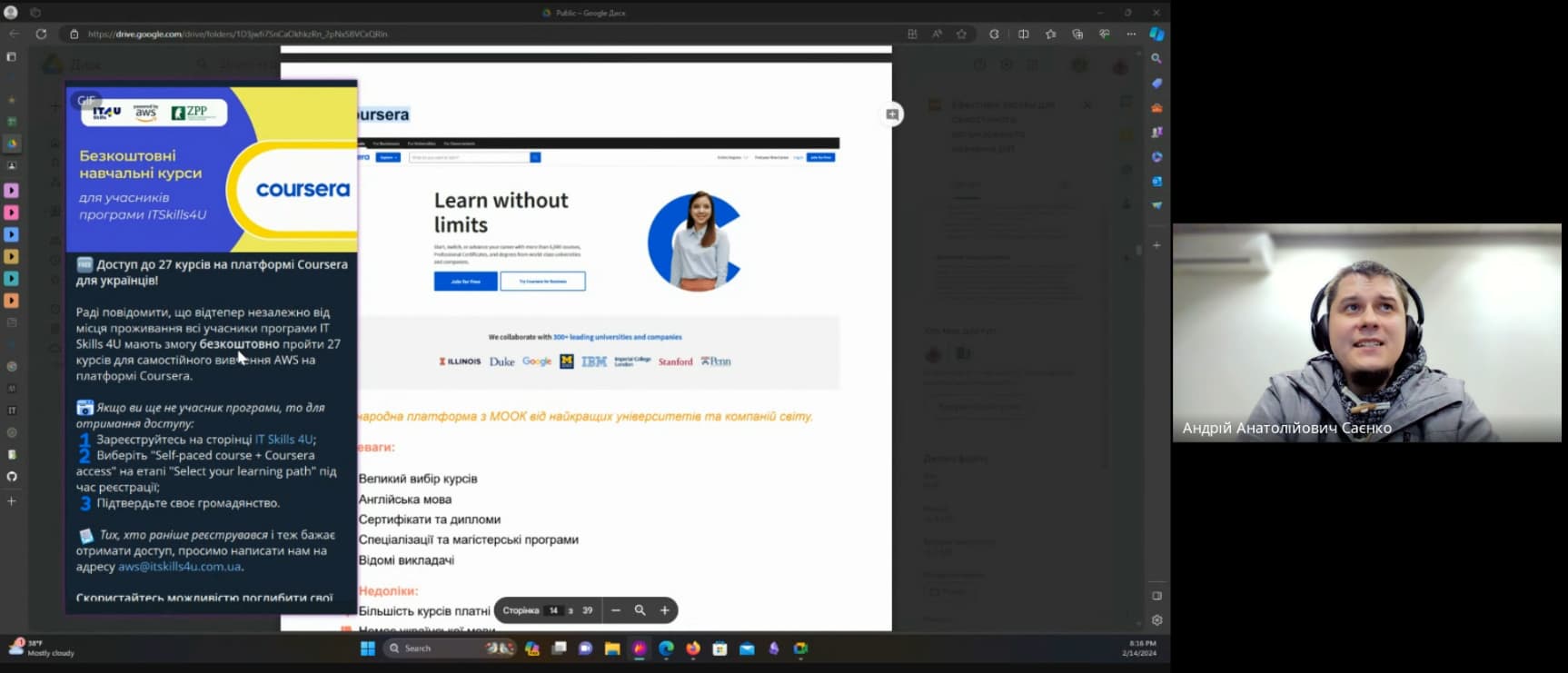Click the coursera logo in the GIF banner
Viewport: 1568px width, 673px height.
[x=303, y=189]
